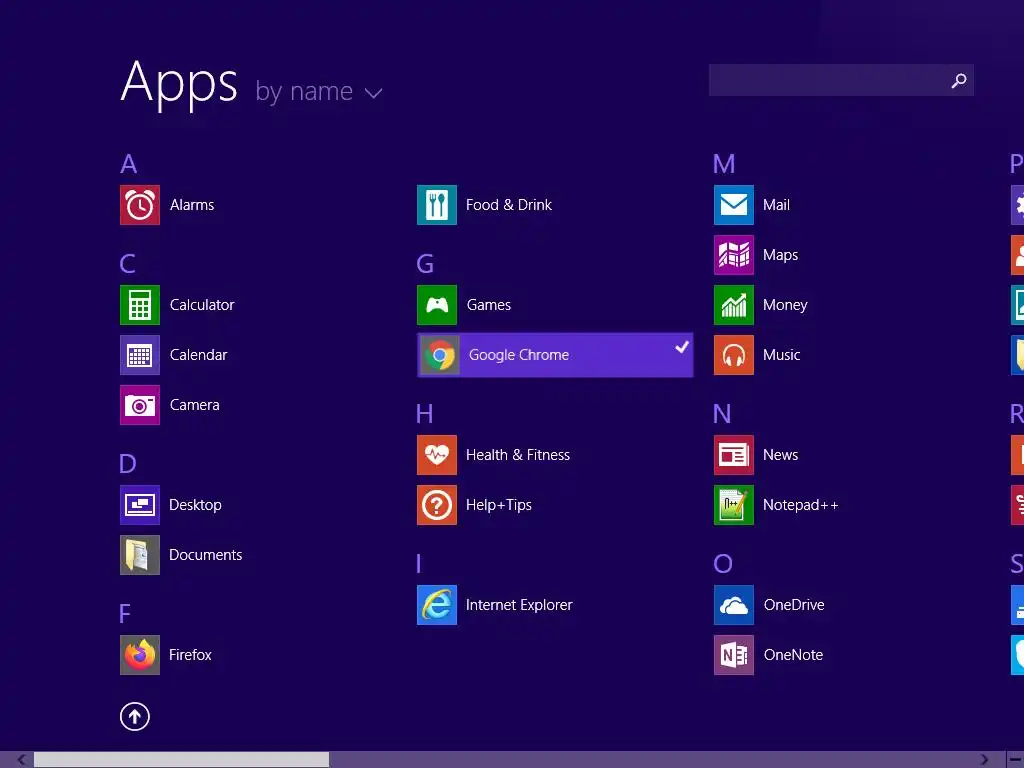Click the 'Calculator' label text
This screenshot has width=1024, height=768.
click(x=202, y=305)
